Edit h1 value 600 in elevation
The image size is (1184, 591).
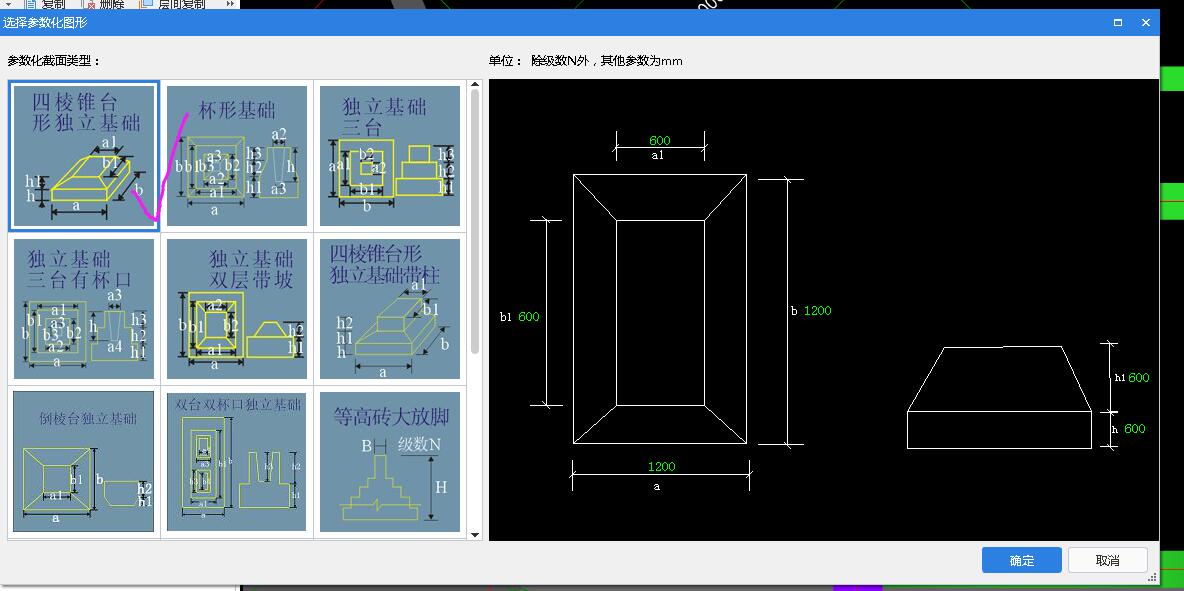click(1139, 377)
